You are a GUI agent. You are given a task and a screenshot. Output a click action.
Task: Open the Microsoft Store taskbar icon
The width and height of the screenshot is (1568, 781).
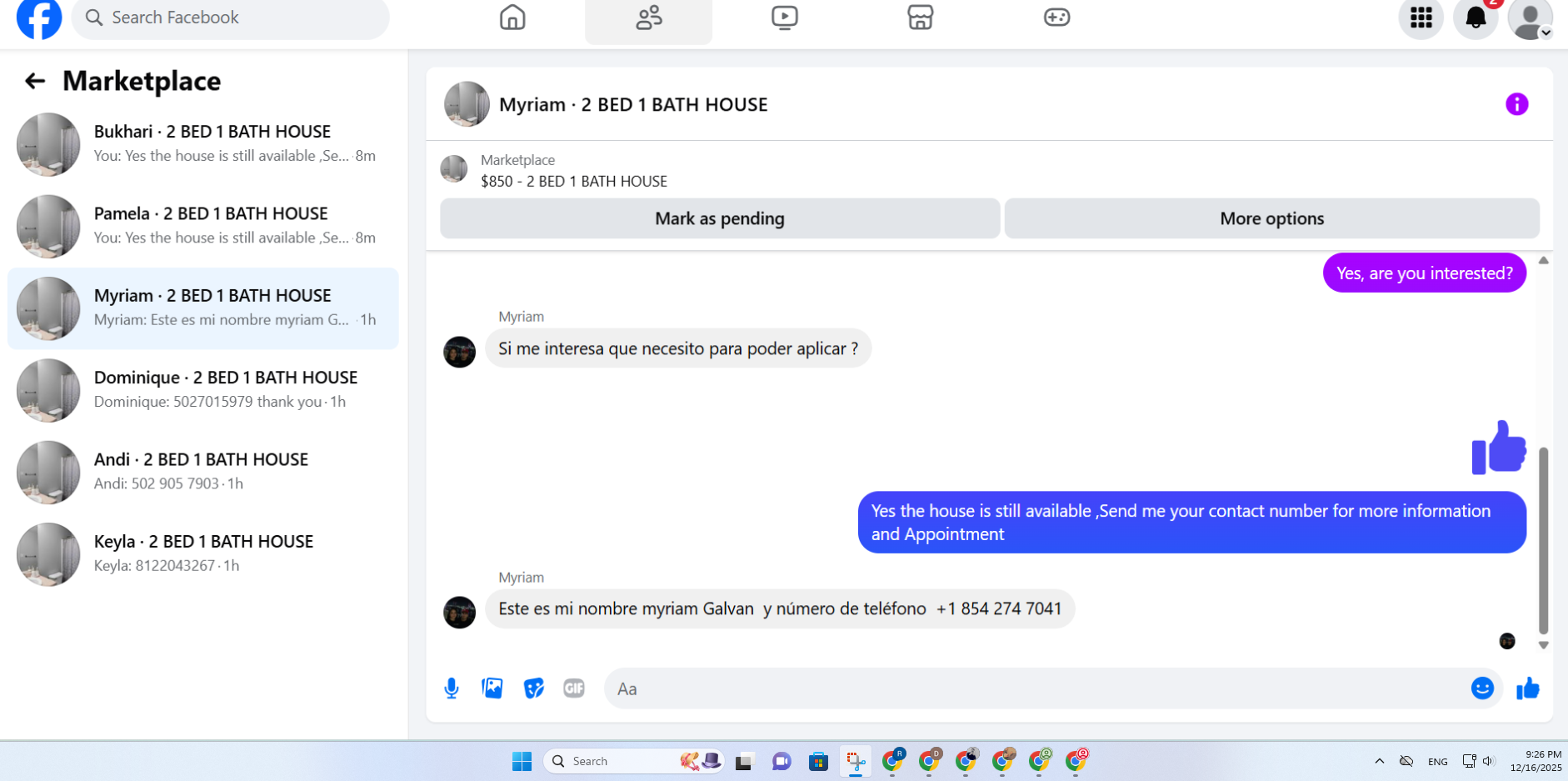click(x=818, y=761)
